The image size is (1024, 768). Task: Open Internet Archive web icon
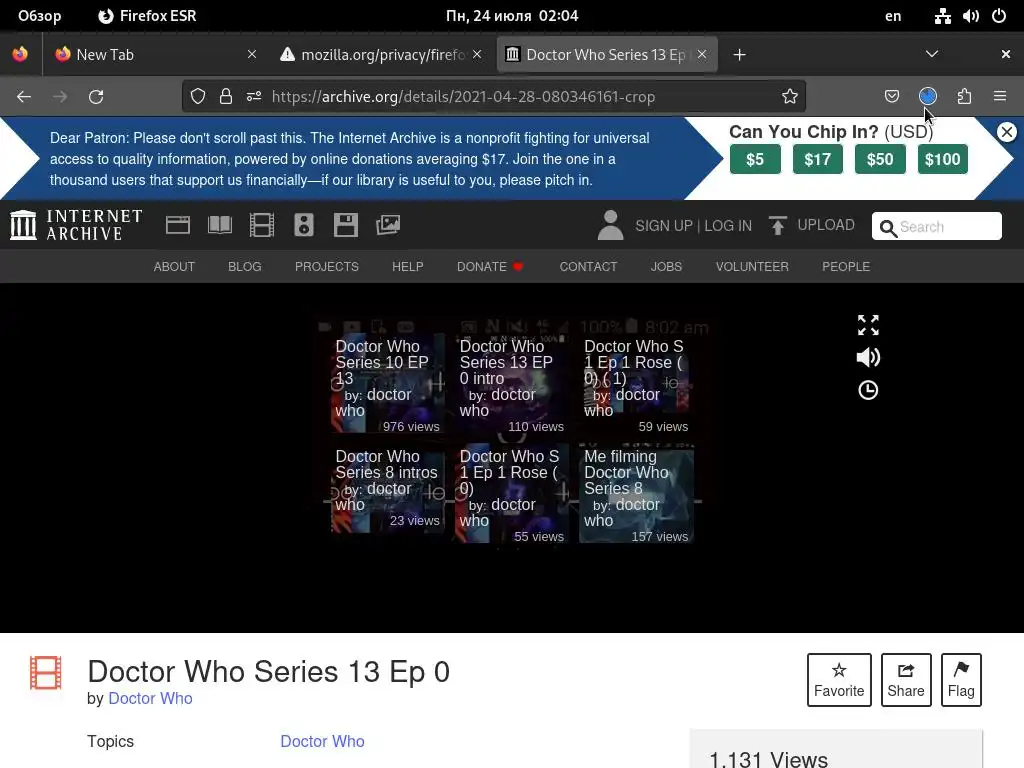click(x=178, y=225)
